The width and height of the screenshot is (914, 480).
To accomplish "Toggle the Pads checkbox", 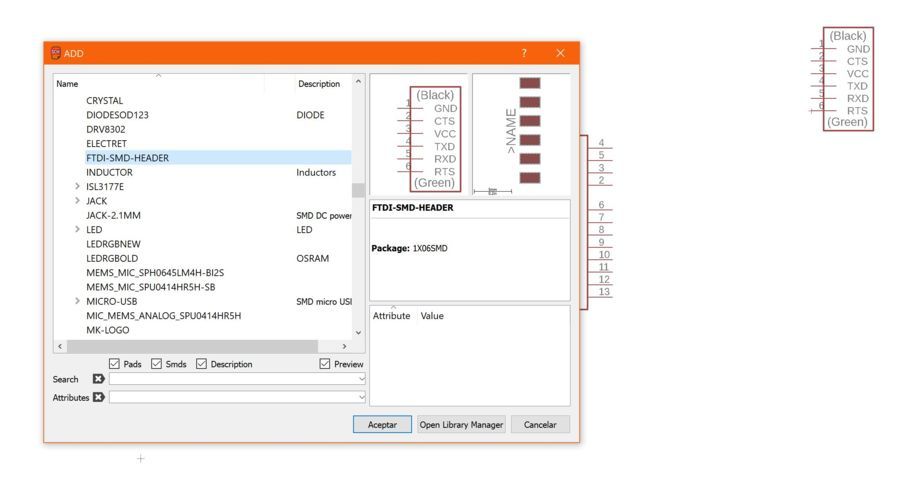I will pos(114,364).
